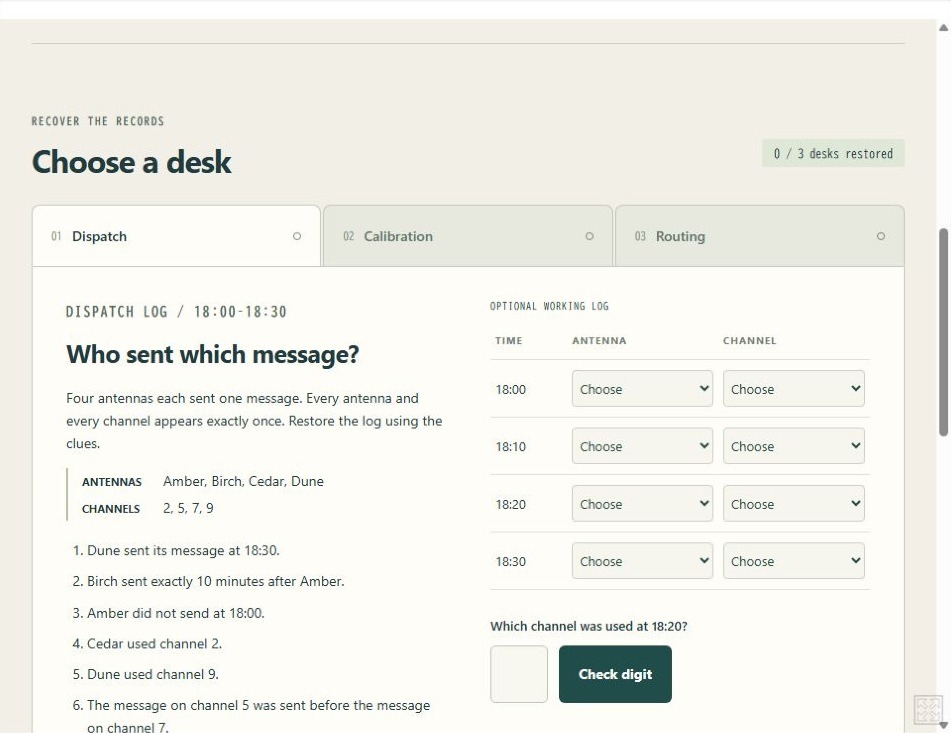
Task: Click the 'Choose a desk' heading
Action: tap(132, 162)
